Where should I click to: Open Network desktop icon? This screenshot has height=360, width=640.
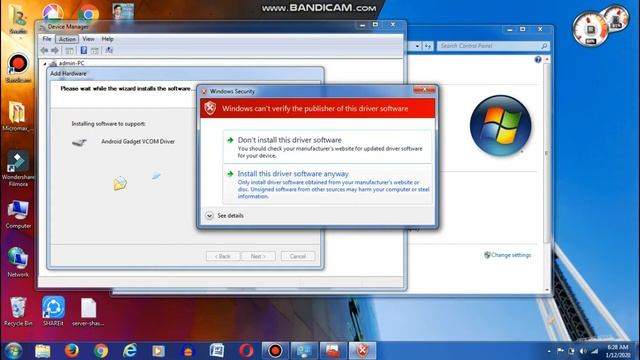click(x=18, y=262)
